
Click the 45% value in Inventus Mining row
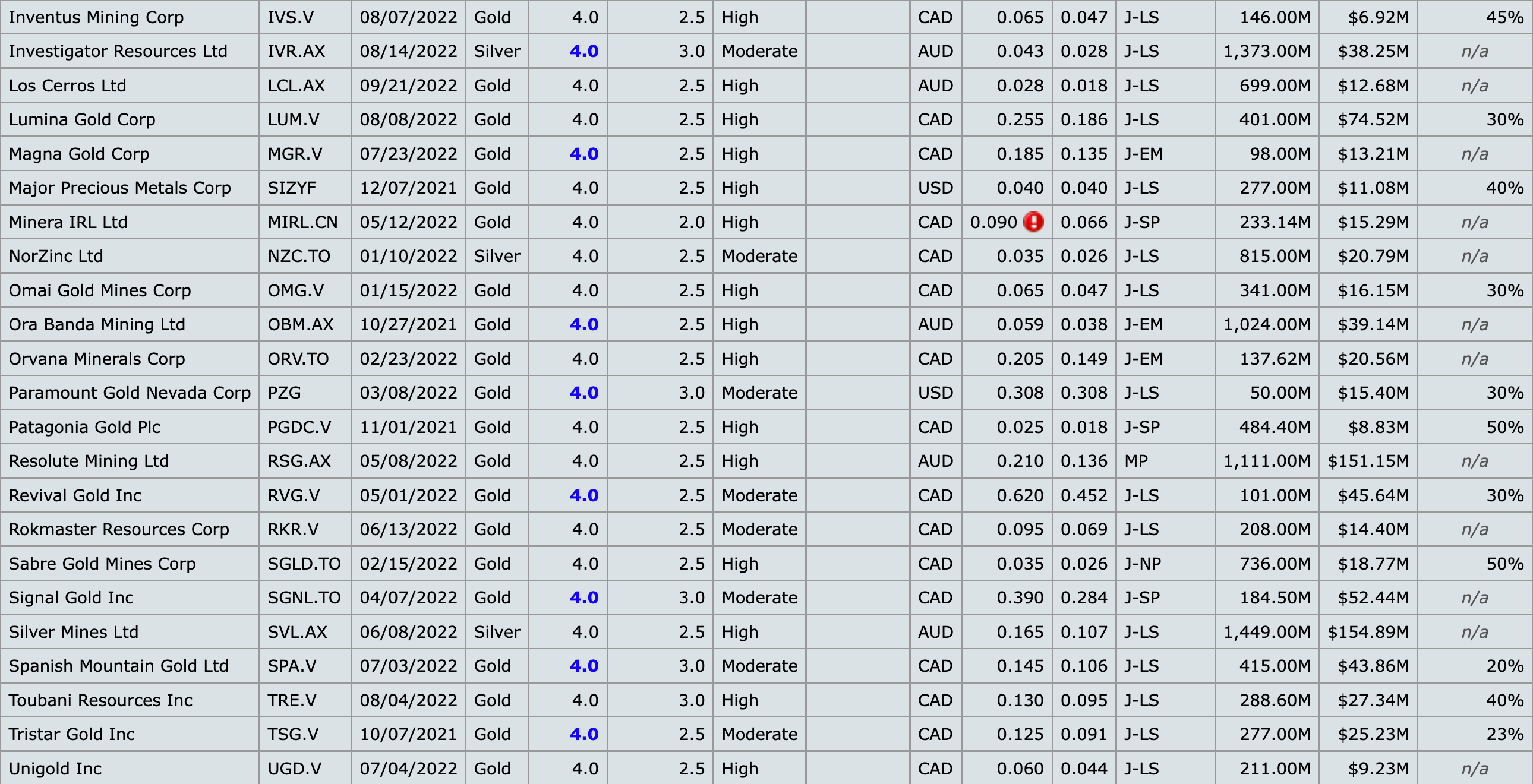(1504, 17)
